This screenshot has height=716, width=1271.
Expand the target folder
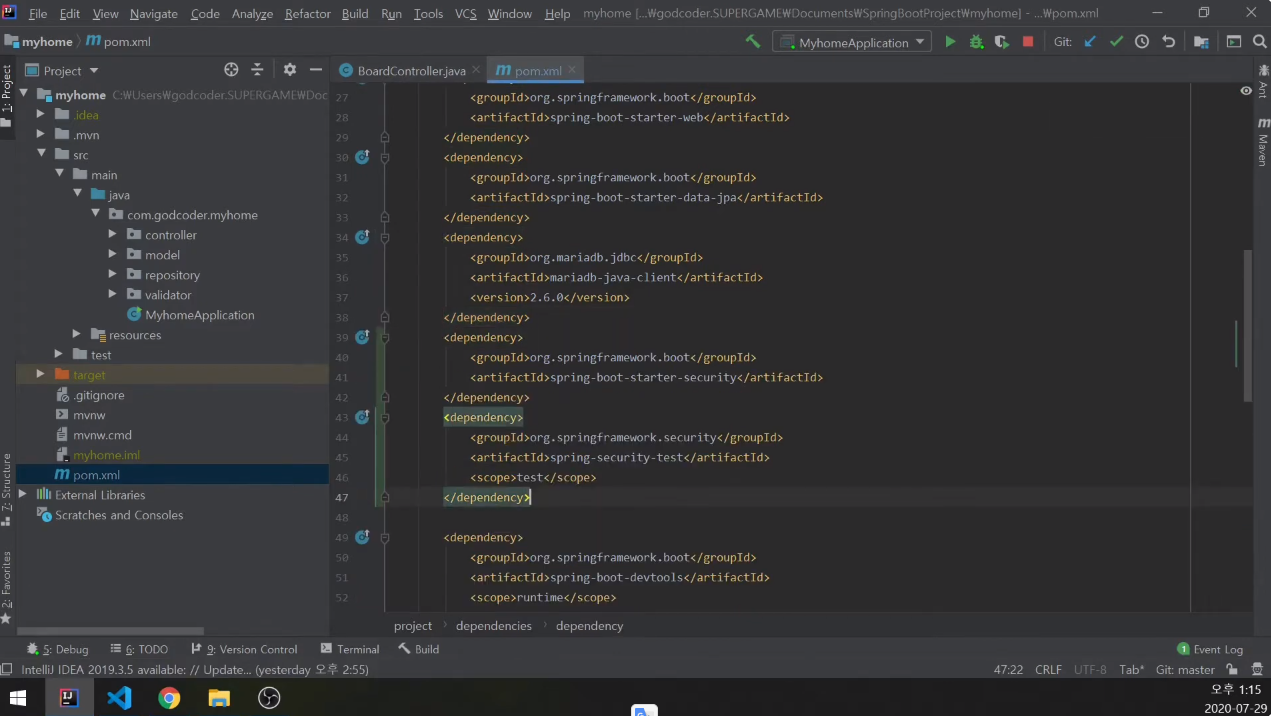tap(41, 375)
